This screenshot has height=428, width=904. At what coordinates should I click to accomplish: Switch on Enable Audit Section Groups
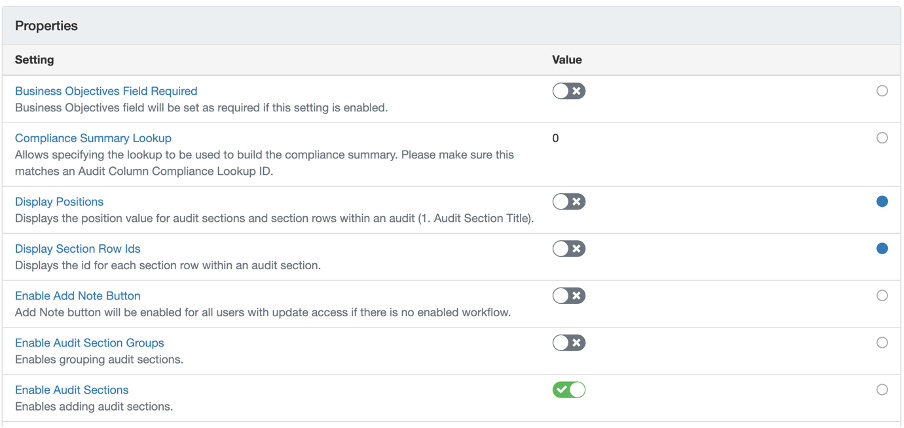pos(569,343)
